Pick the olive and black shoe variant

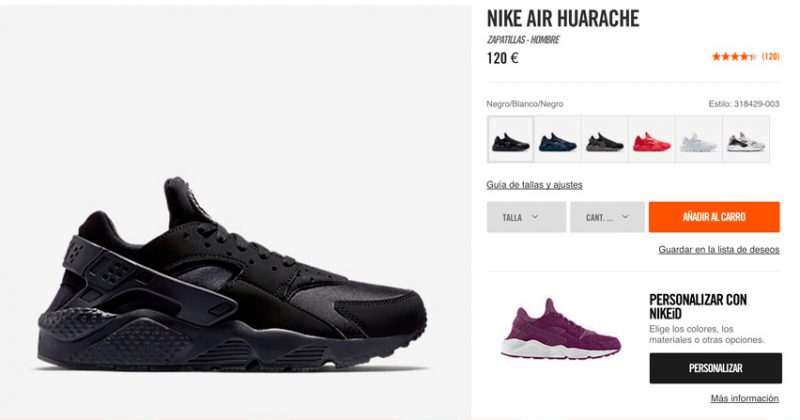pyautogui.click(x=605, y=139)
